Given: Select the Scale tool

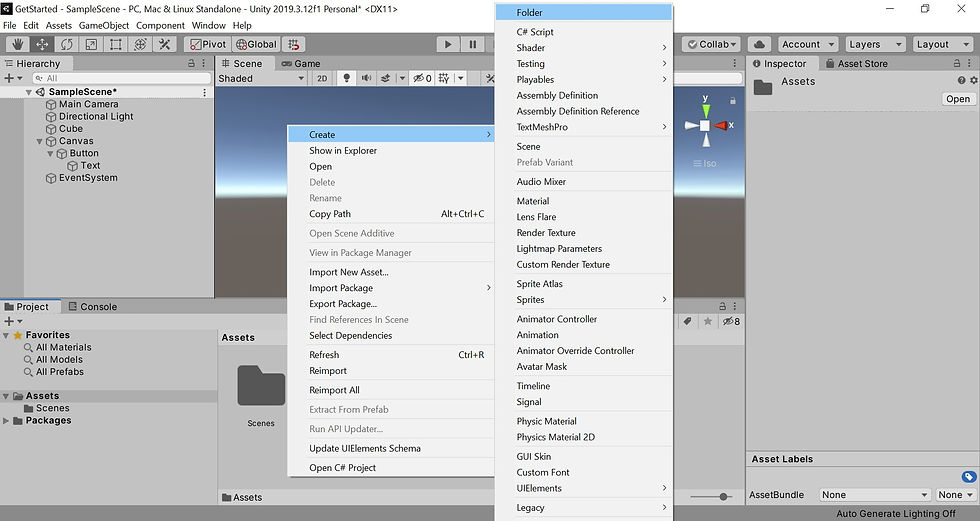Looking at the screenshot, I should [x=91, y=44].
